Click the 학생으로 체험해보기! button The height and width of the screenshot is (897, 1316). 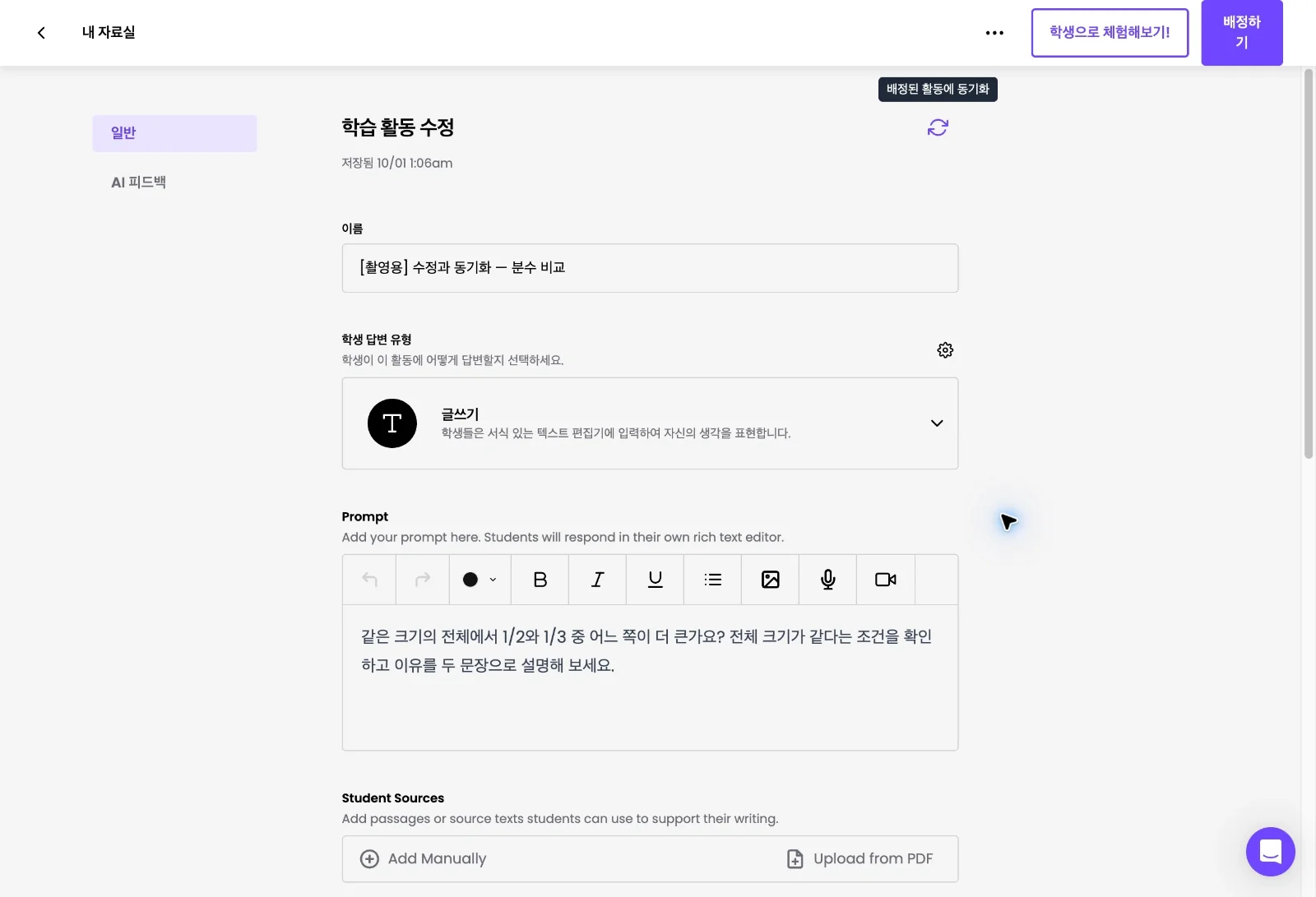click(x=1110, y=33)
